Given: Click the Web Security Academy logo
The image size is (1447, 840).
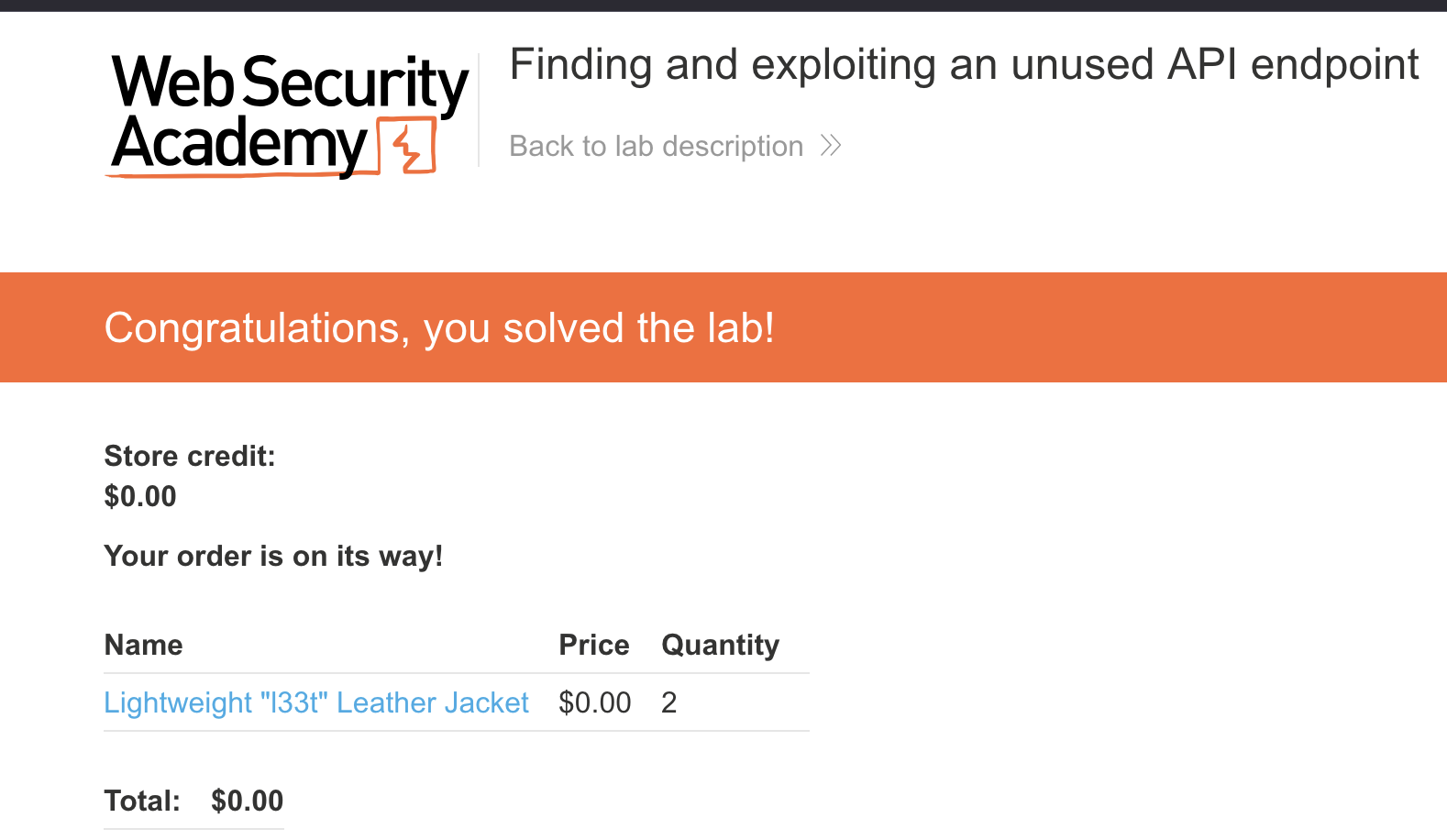Looking at the screenshot, I should coord(287,115).
